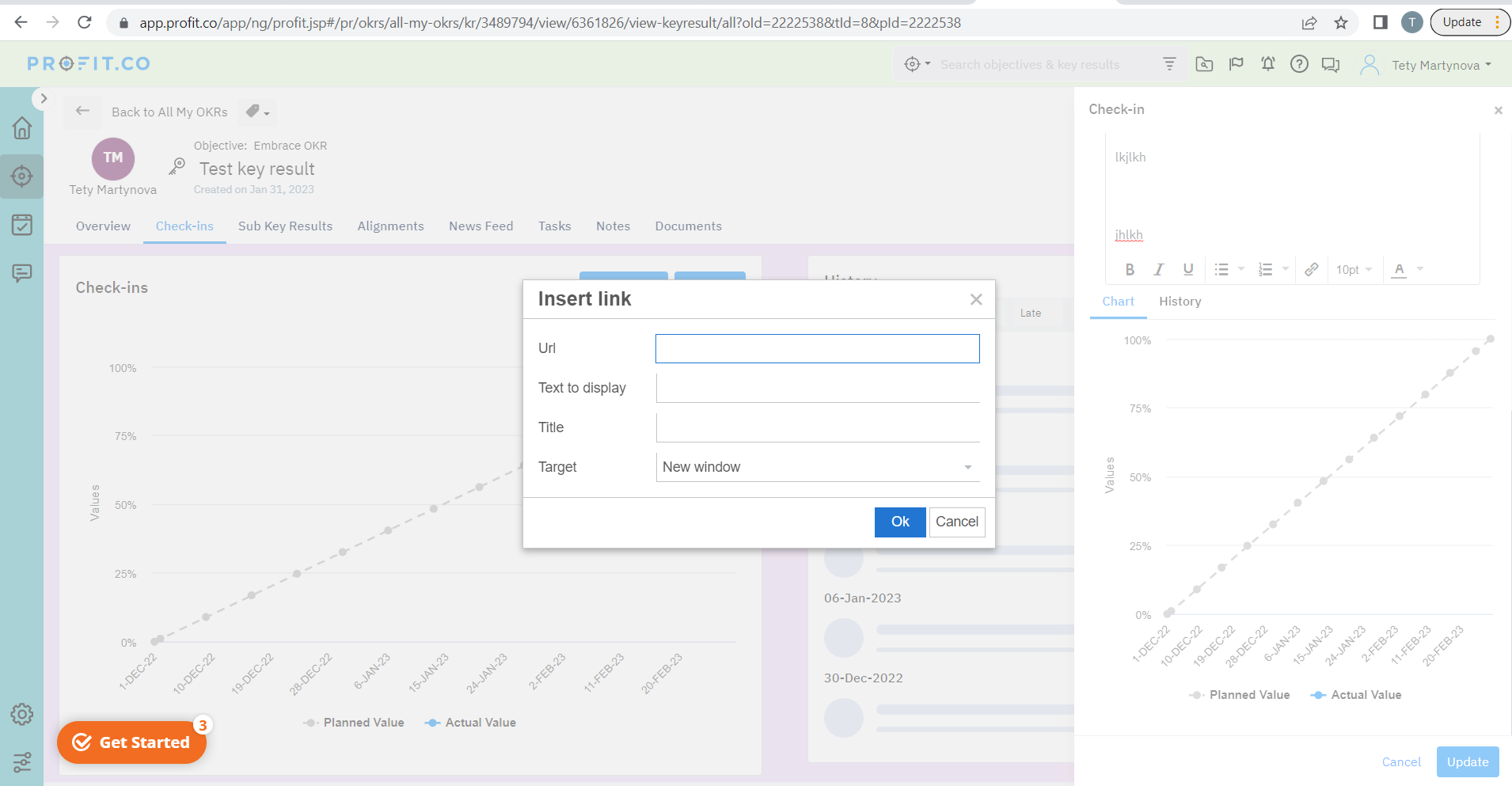Click the search filter lines icon
Image resolution: width=1512 pixels, height=786 pixels.
click(x=1169, y=64)
